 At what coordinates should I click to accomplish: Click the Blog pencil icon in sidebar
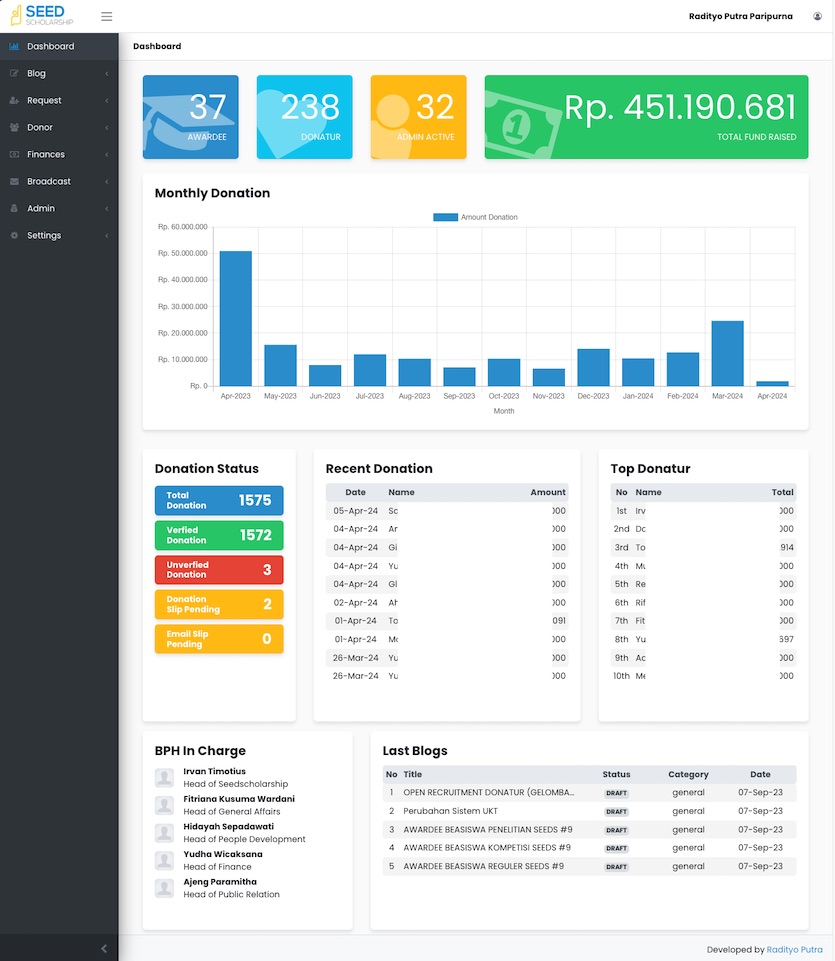point(14,72)
